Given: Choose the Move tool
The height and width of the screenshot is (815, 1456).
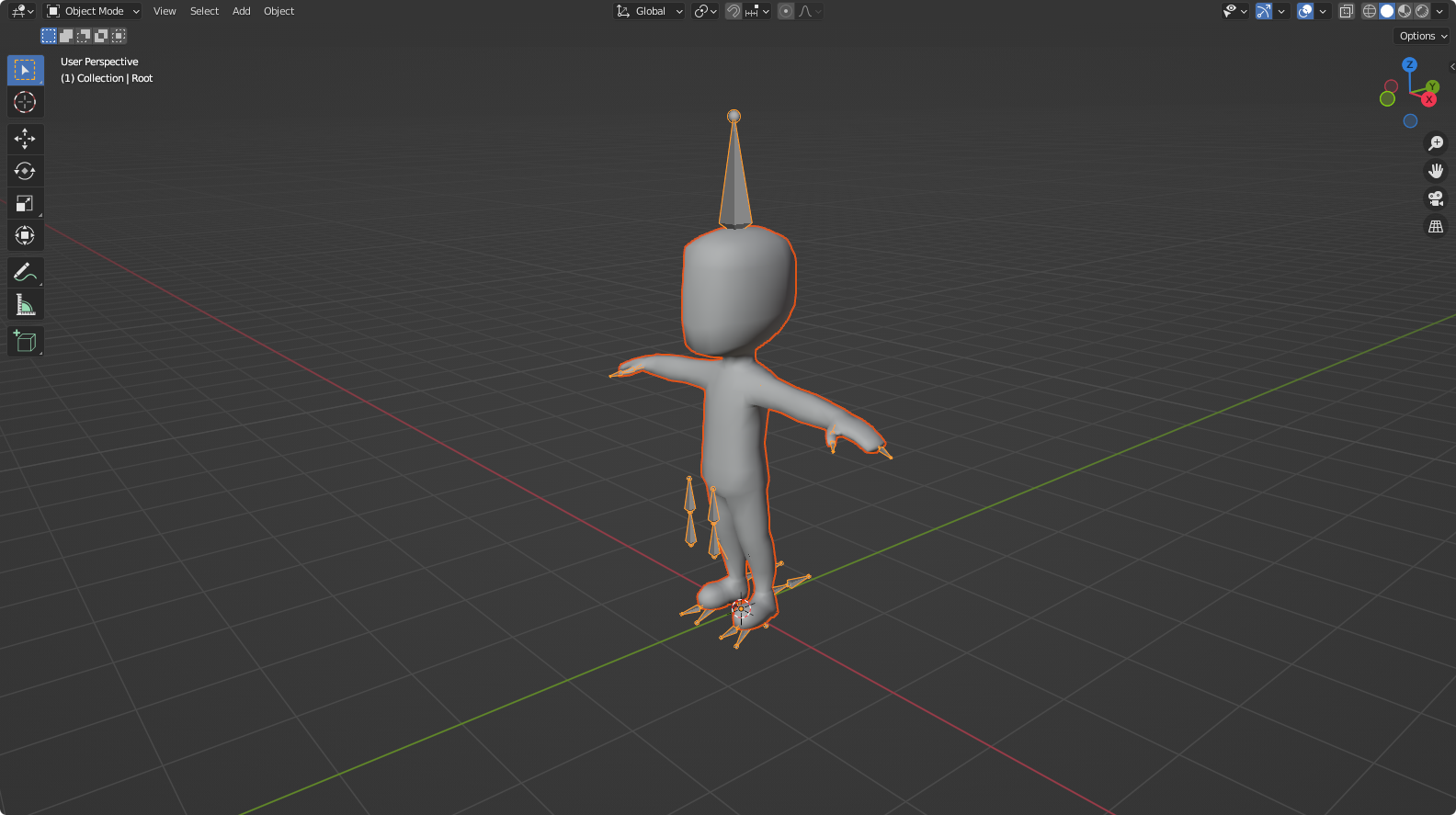Looking at the screenshot, I should coord(25,139).
